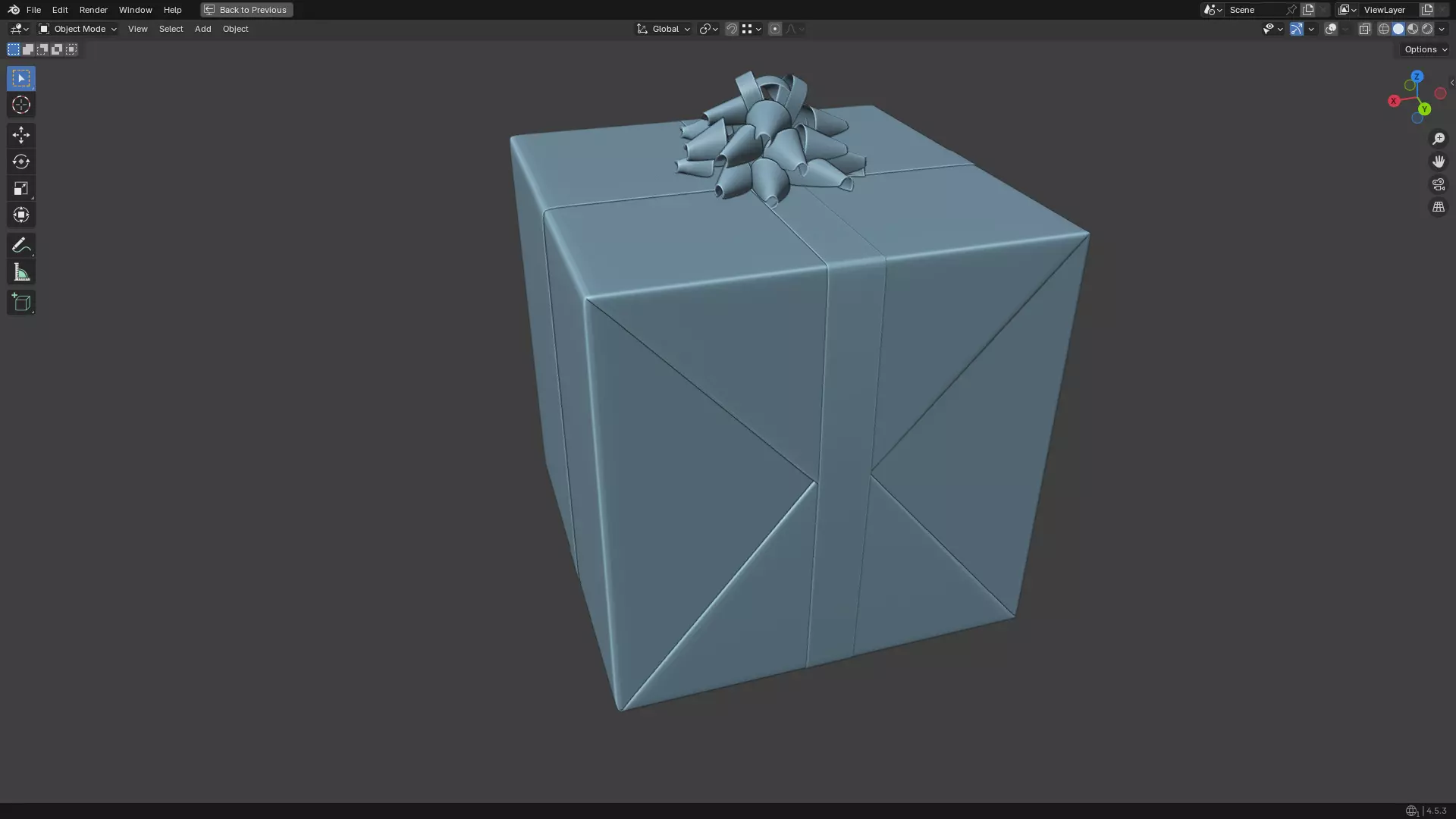The width and height of the screenshot is (1456, 819).
Task: Toggle viewport overlays
Action: [1331, 29]
